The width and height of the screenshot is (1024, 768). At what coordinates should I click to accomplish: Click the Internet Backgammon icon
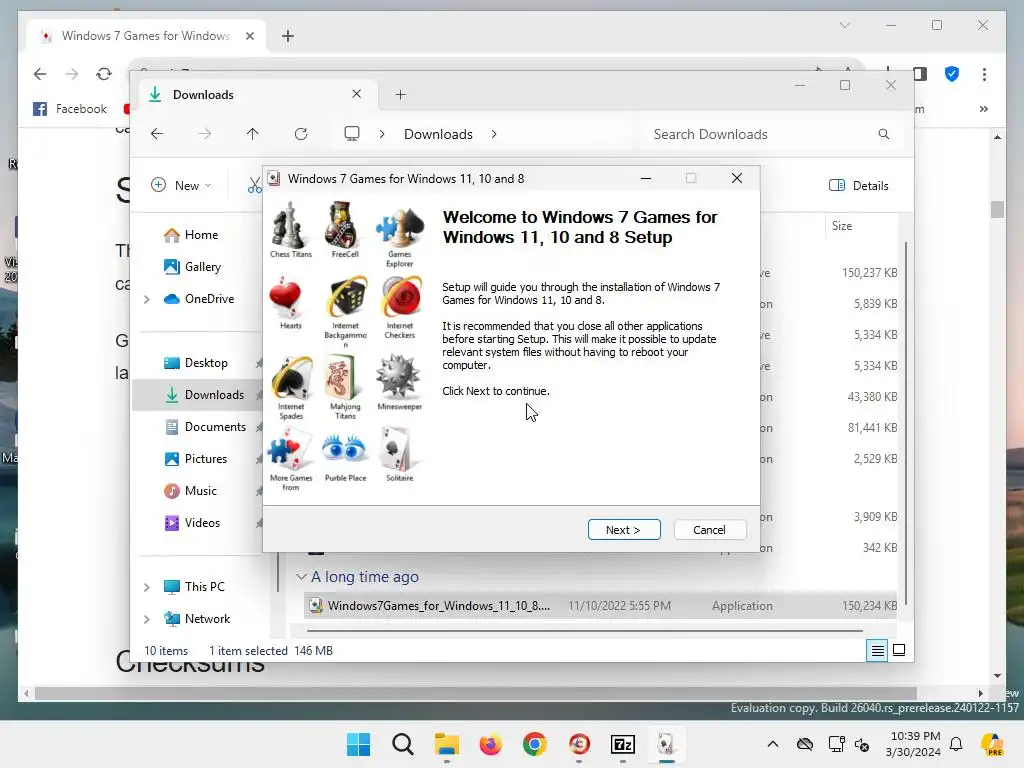pyautogui.click(x=346, y=297)
